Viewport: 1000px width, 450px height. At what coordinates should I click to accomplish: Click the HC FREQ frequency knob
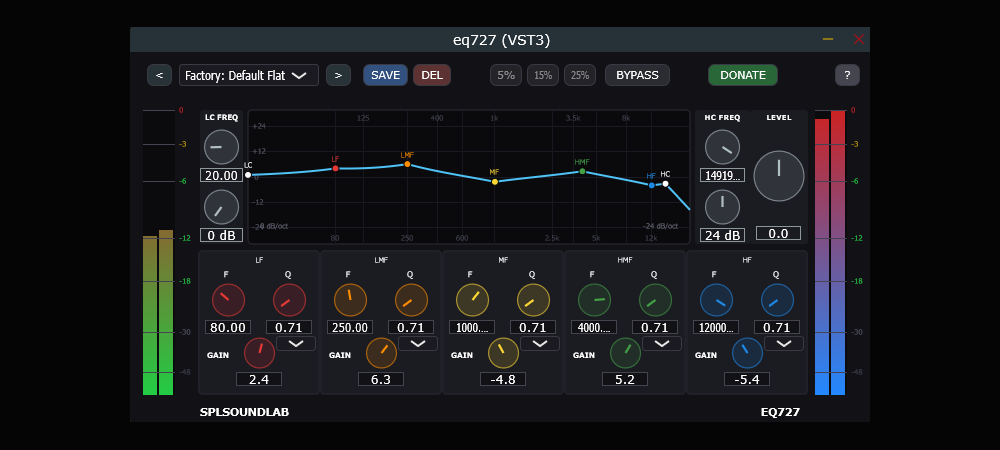click(722, 147)
